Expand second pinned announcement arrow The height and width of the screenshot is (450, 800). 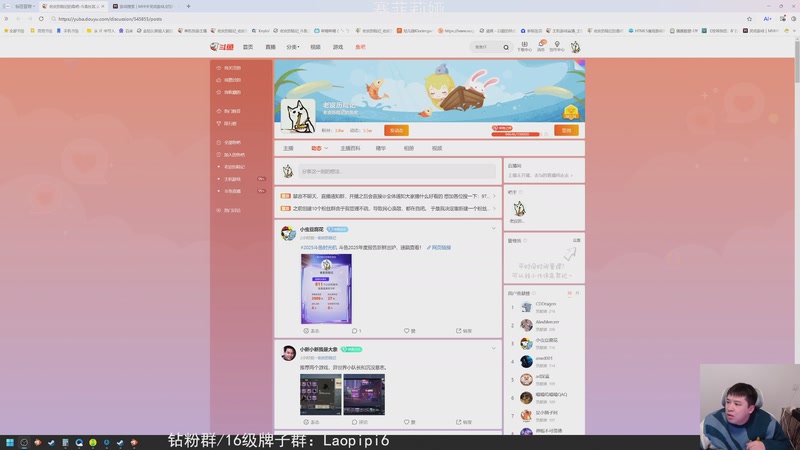click(494, 208)
